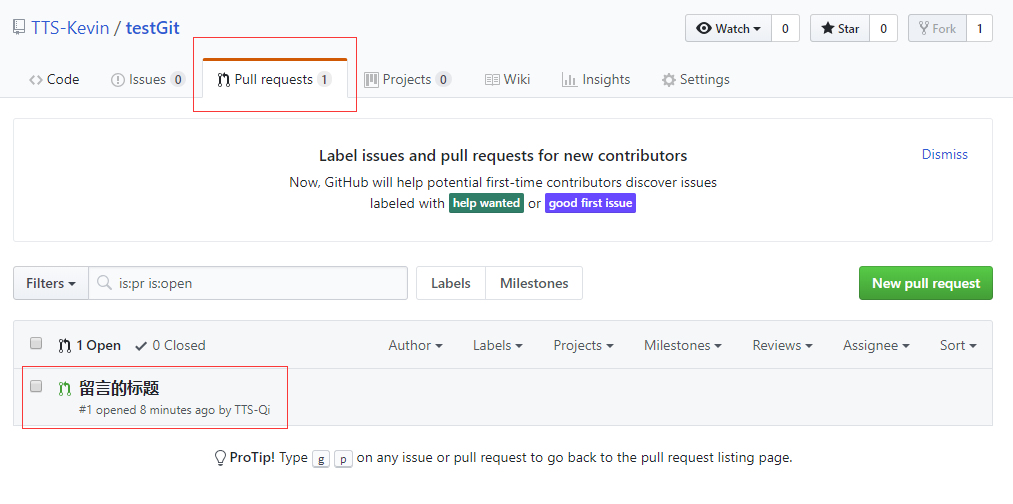Click the purple good first issue label
This screenshot has width=1013, height=504.
click(x=590, y=203)
